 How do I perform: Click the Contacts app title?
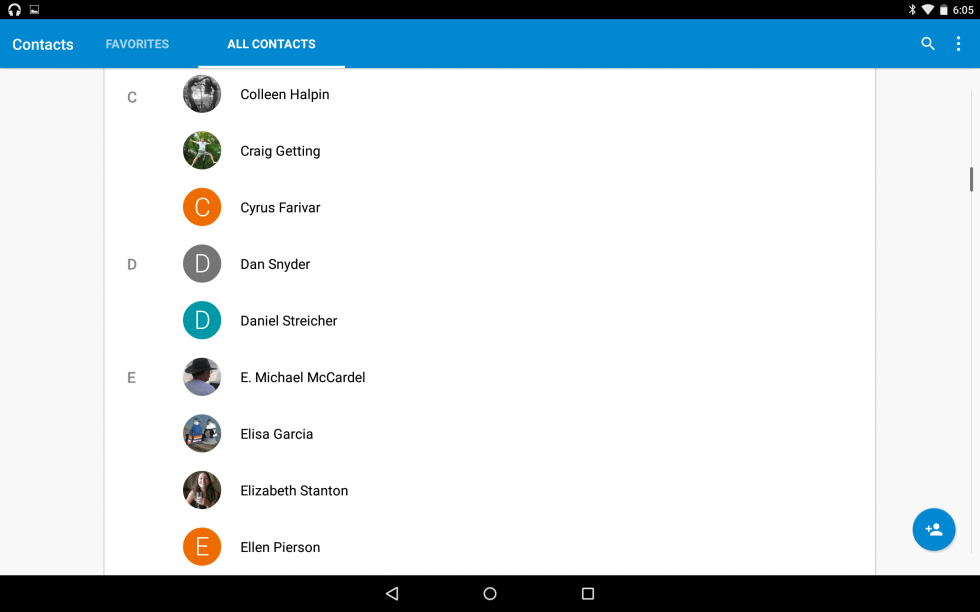click(x=42, y=44)
